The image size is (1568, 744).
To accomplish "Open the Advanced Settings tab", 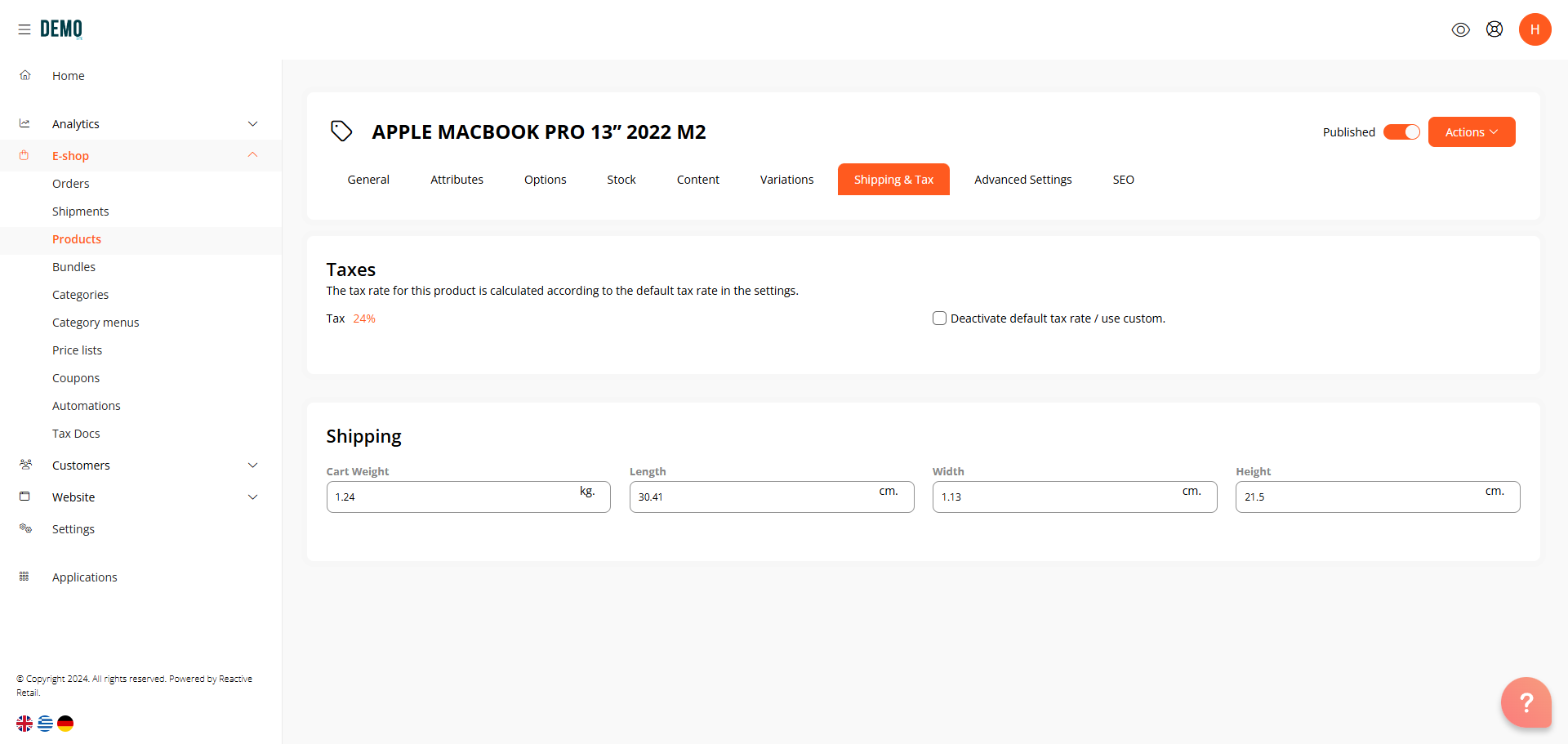I will click(x=1022, y=180).
